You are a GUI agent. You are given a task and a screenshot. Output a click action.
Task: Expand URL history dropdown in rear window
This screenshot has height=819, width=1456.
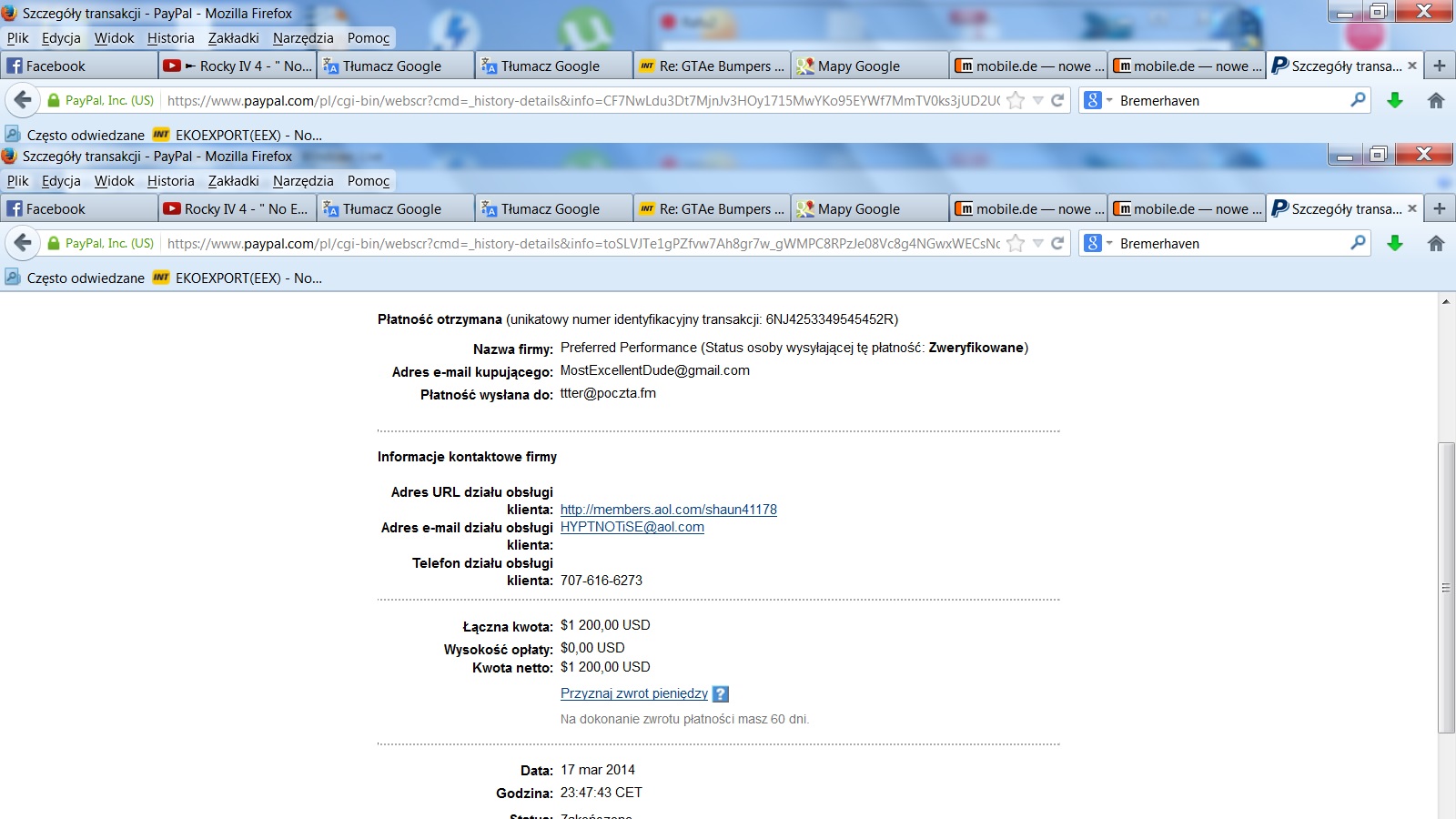1037,100
